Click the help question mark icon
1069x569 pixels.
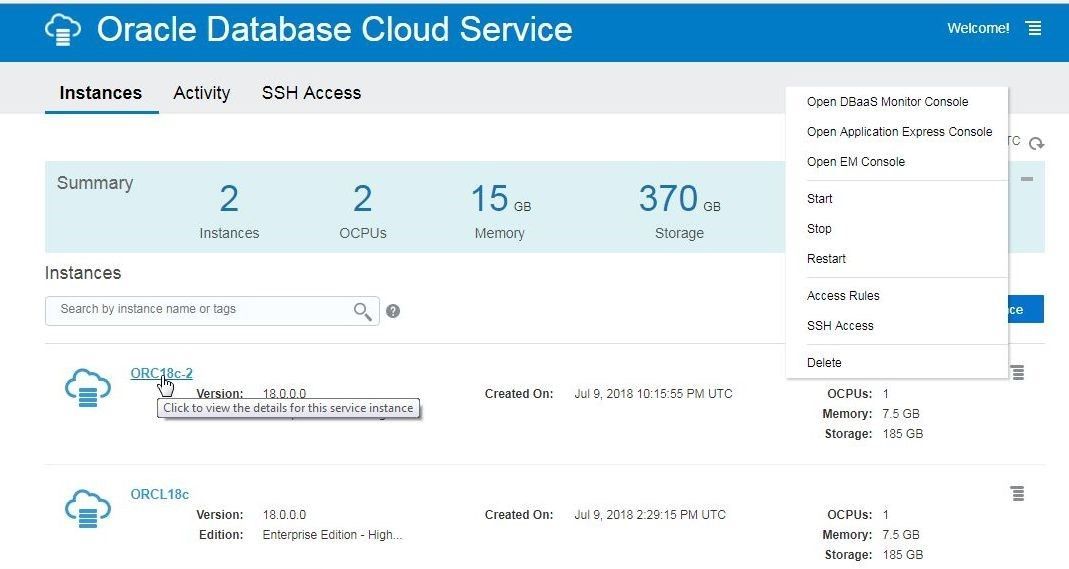[x=393, y=311]
